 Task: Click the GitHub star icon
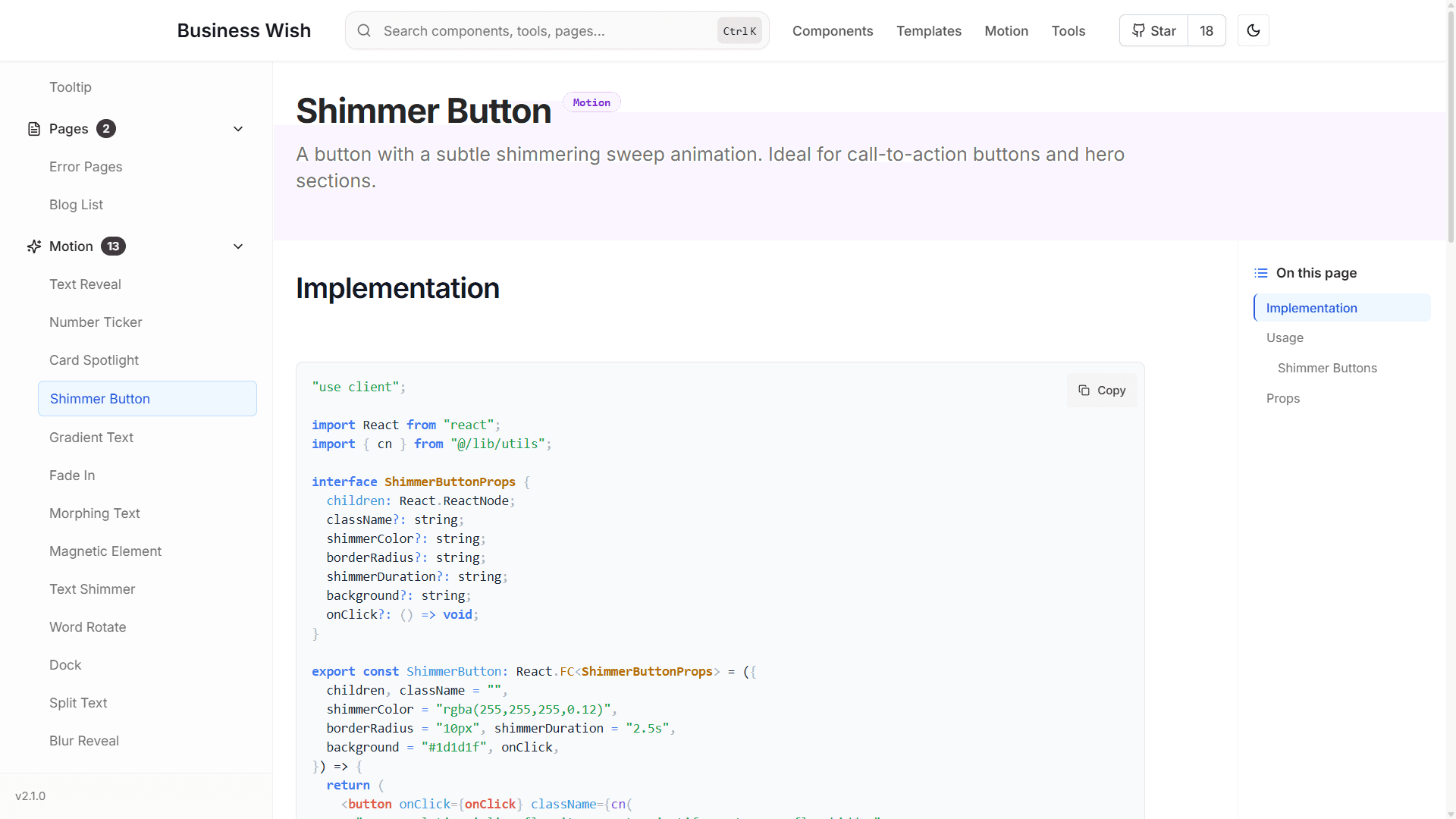[x=1137, y=30]
